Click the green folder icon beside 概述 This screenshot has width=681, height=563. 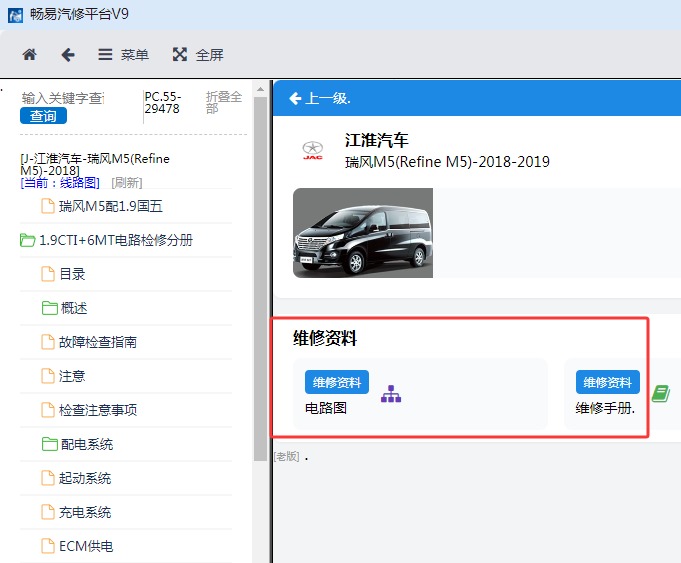(x=50, y=308)
